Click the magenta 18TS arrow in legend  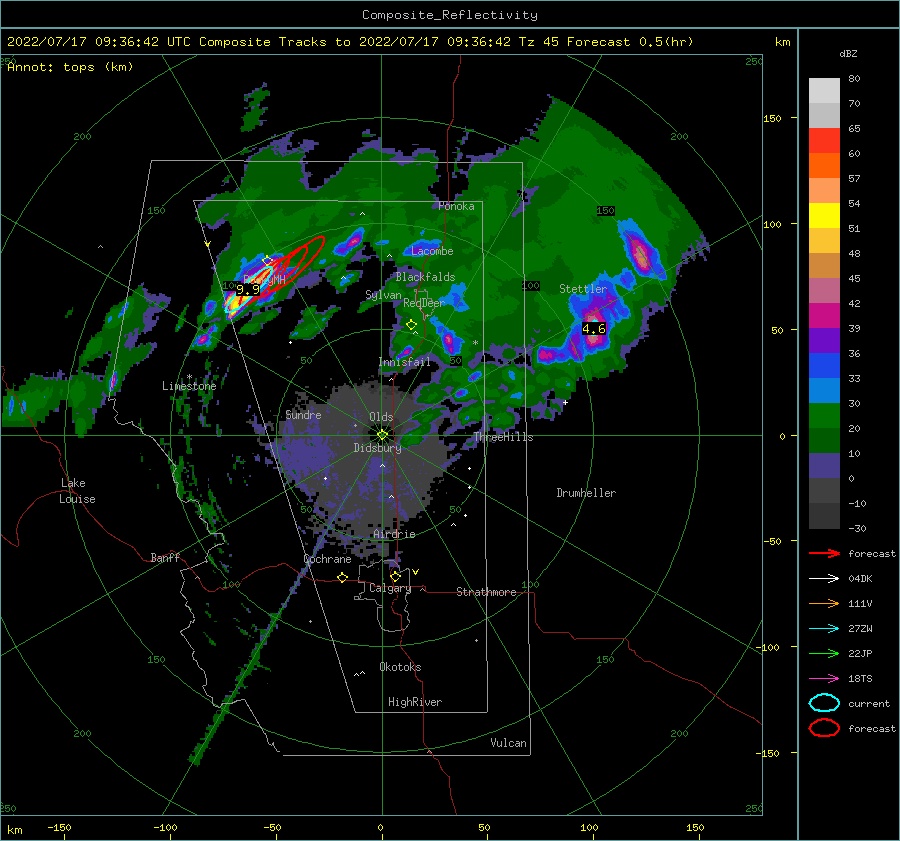click(824, 679)
